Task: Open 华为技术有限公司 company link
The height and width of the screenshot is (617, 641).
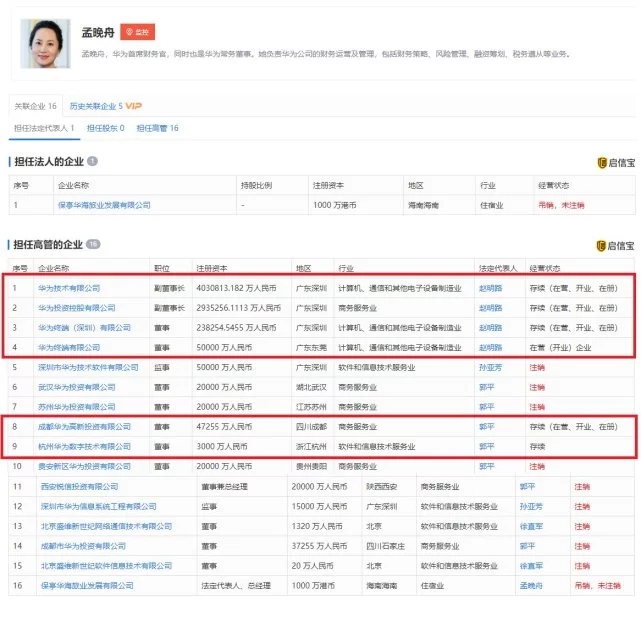Action: (69, 288)
